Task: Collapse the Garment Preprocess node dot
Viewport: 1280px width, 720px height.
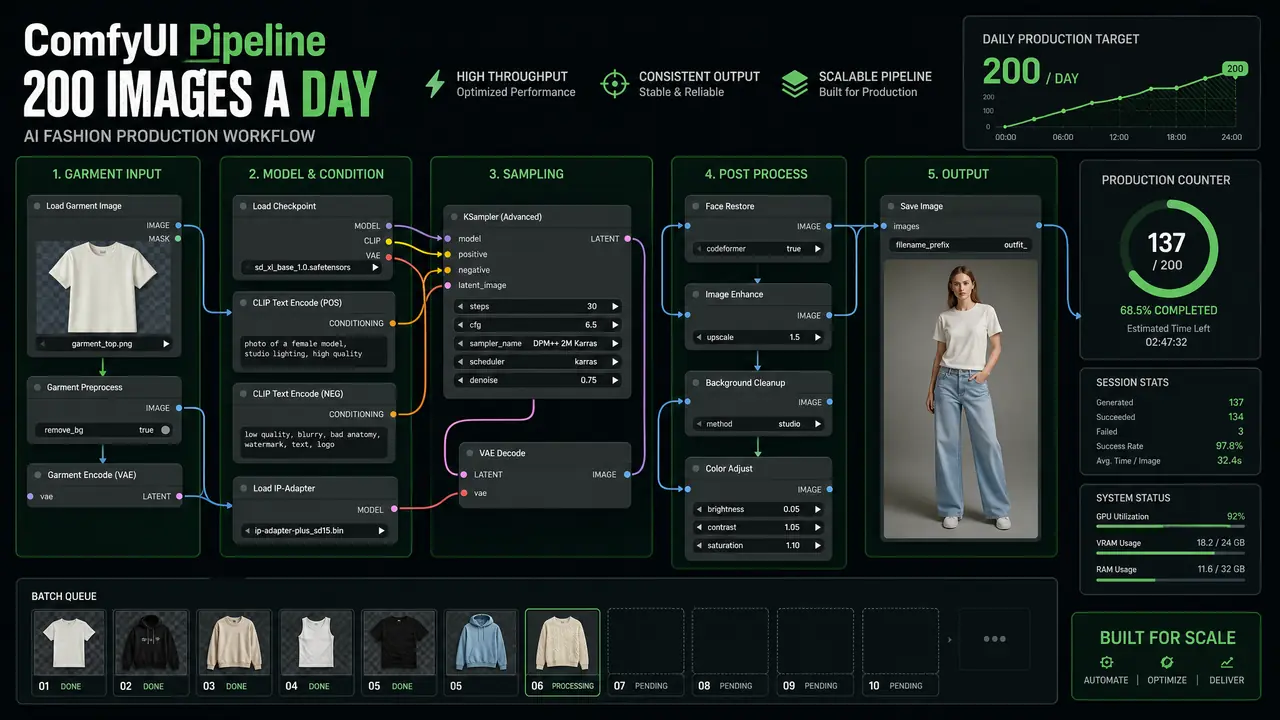Action: tap(36, 387)
